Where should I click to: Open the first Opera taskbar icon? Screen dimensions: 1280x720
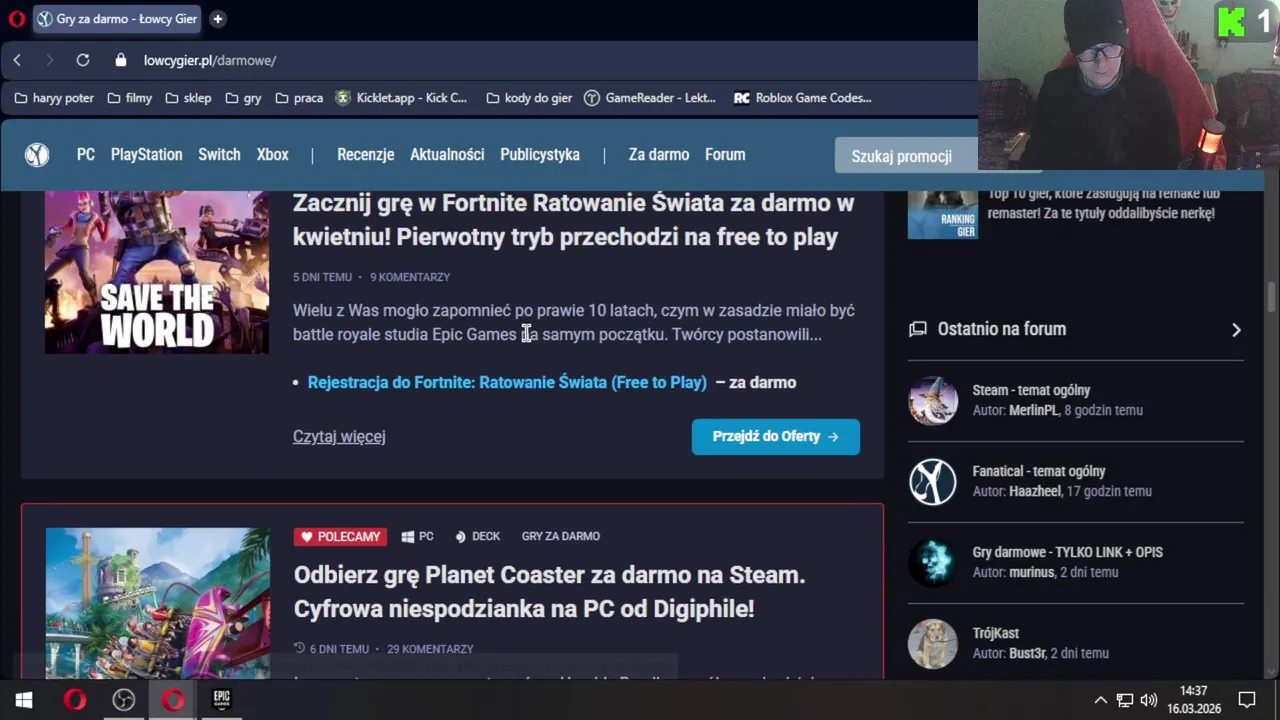[75, 700]
